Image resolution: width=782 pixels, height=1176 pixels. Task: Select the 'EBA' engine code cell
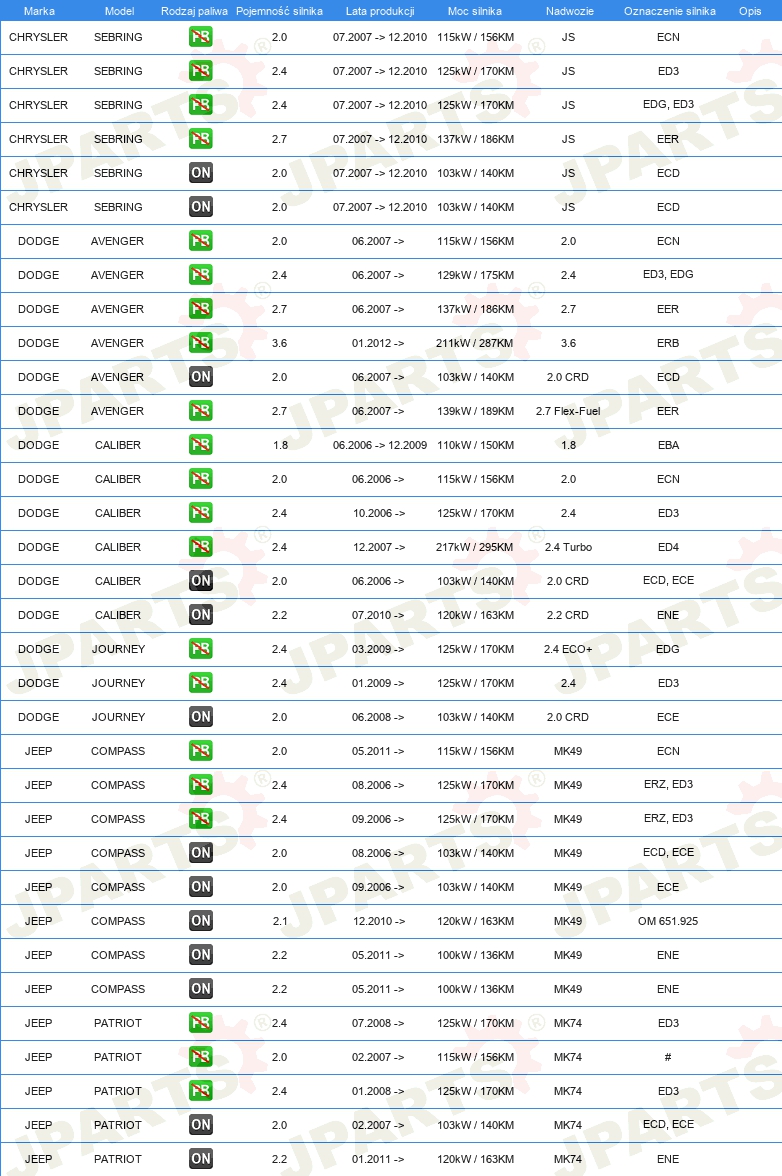coord(668,445)
